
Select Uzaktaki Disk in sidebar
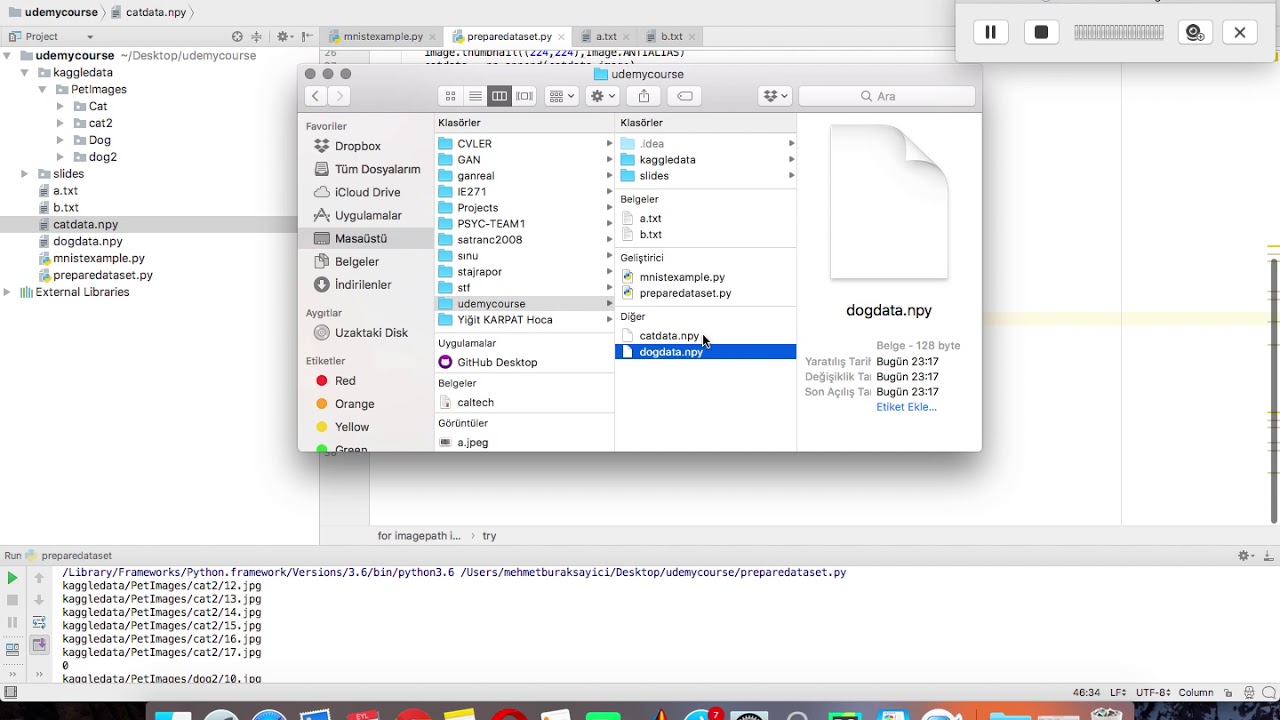click(371, 332)
